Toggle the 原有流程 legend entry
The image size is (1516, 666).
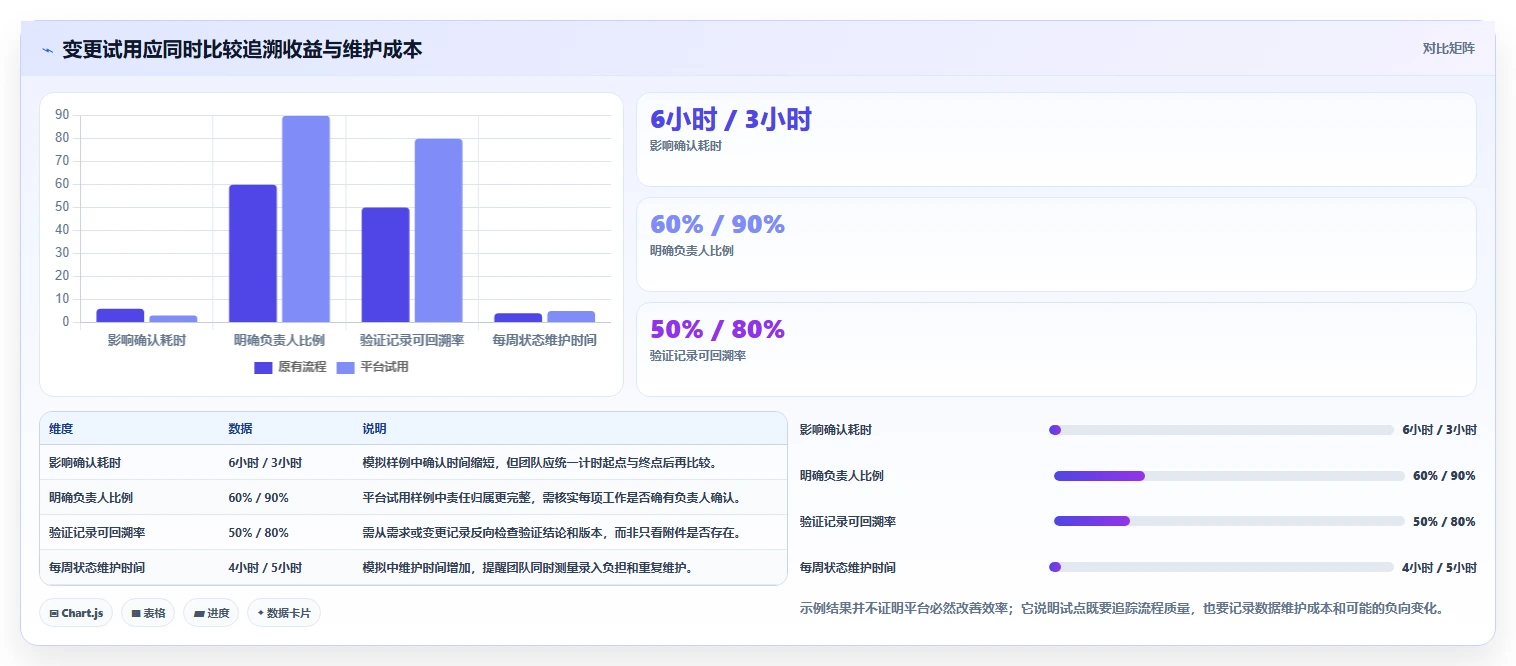[290, 367]
